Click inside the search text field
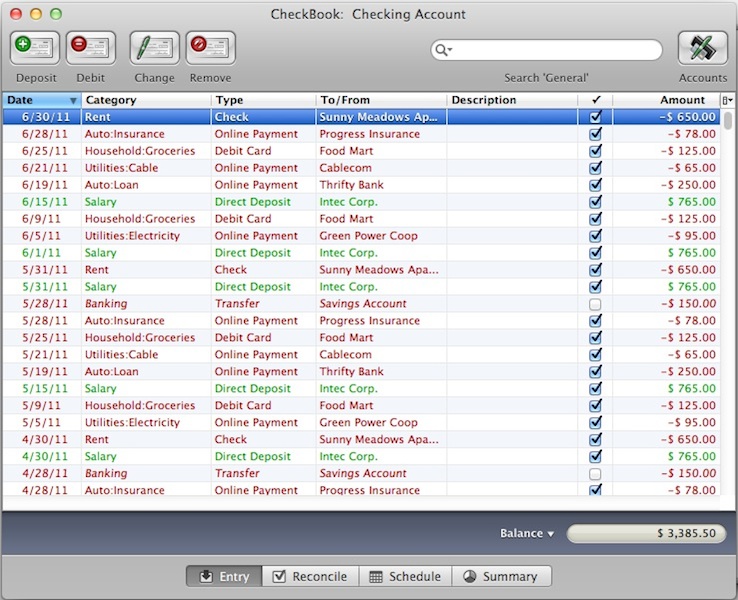 pos(555,50)
